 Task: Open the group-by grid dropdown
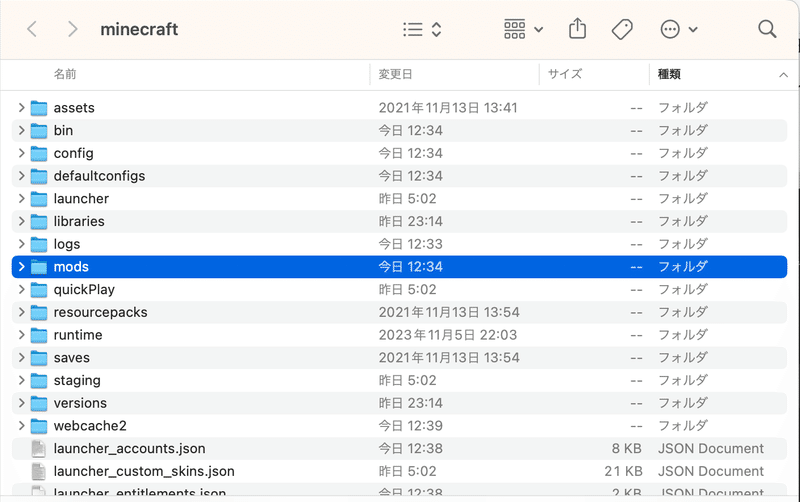[x=523, y=29]
